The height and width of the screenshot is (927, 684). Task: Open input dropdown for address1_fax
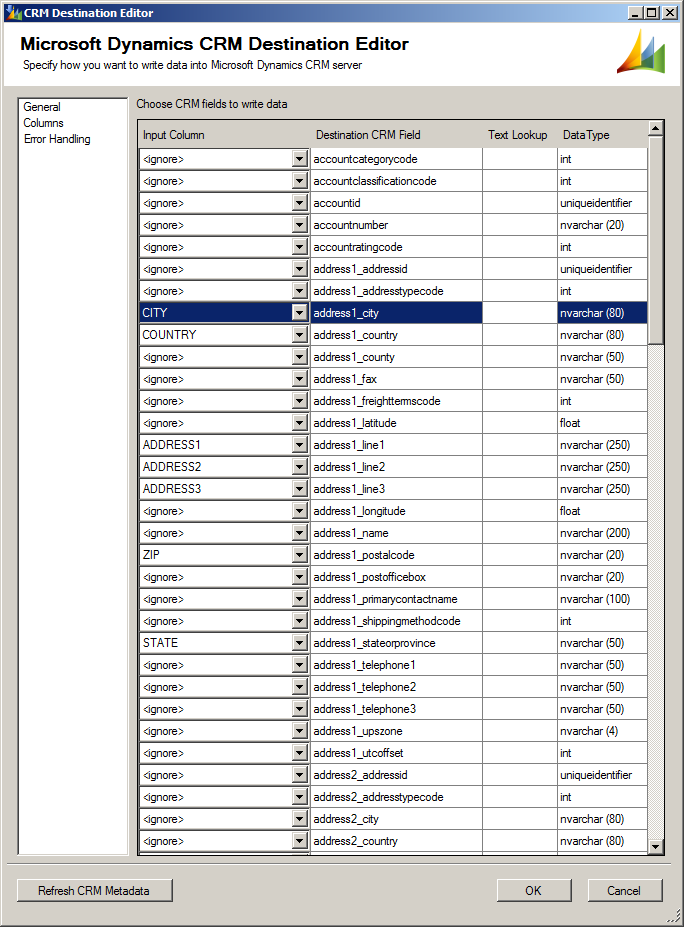pyautogui.click(x=300, y=379)
